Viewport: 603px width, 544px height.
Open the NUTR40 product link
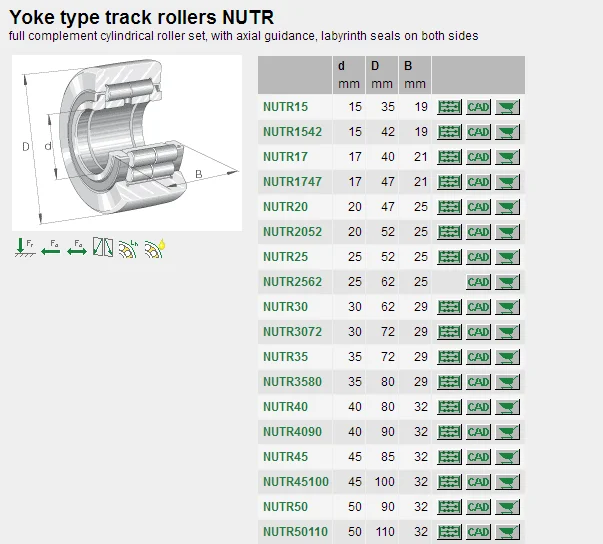tap(285, 407)
